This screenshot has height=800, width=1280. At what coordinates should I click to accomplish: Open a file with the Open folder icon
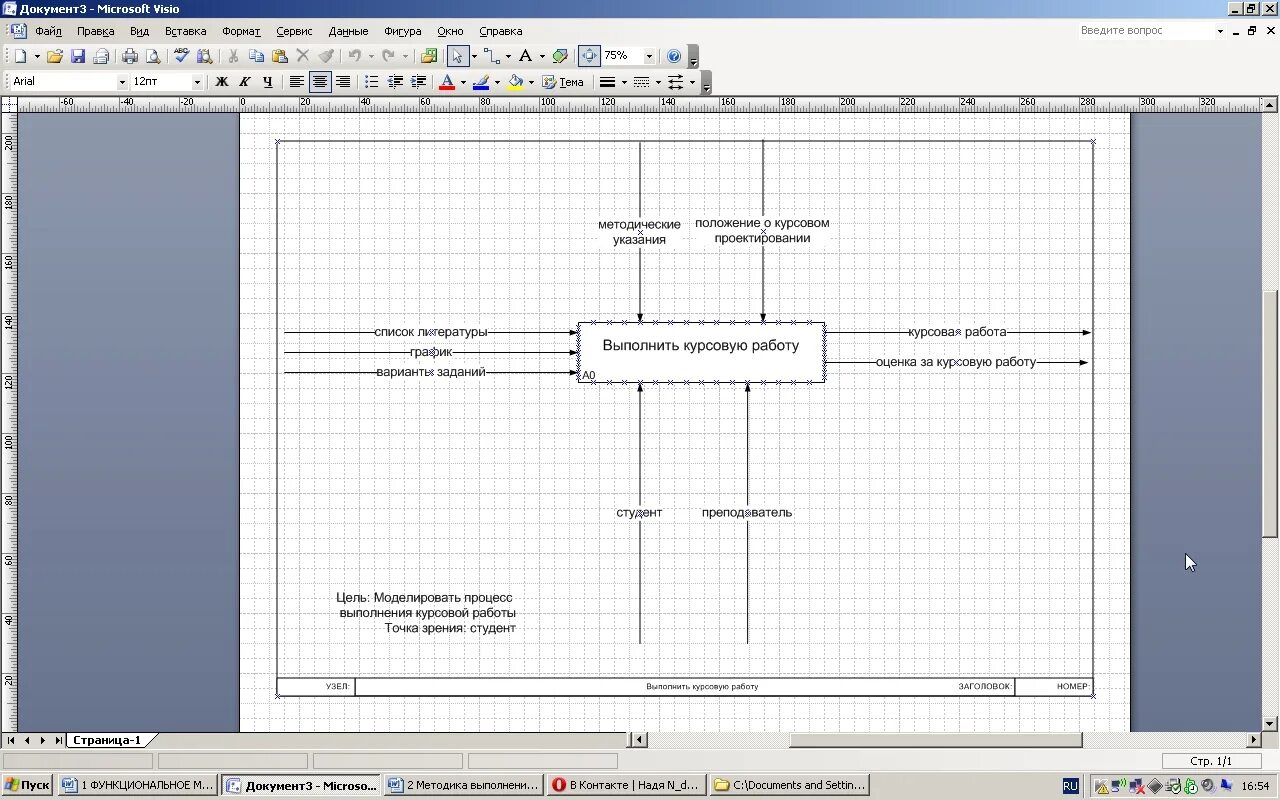(x=55, y=56)
